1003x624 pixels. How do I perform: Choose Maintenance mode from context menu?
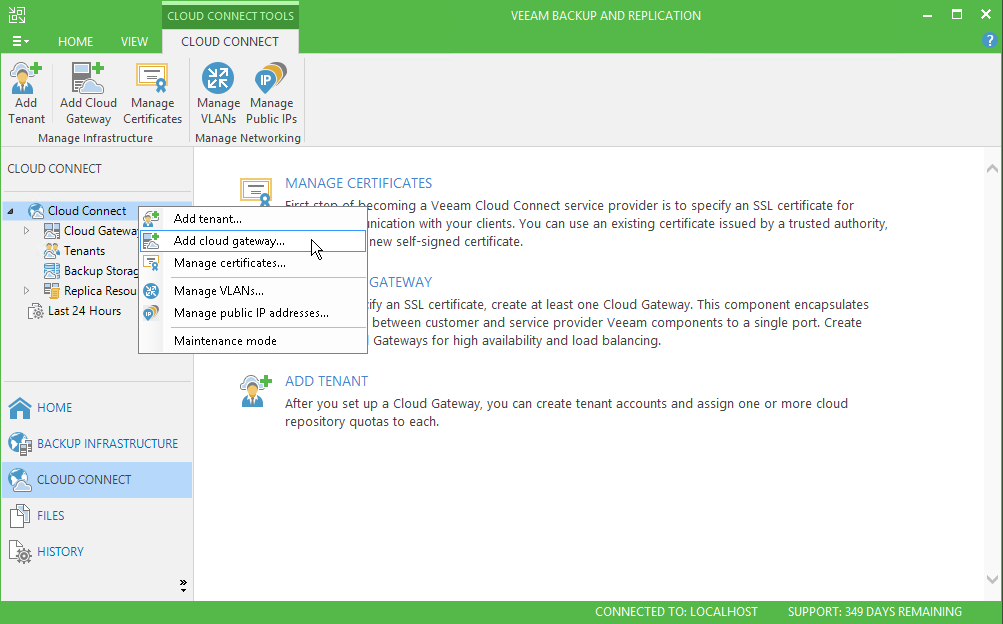tap(253, 341)
